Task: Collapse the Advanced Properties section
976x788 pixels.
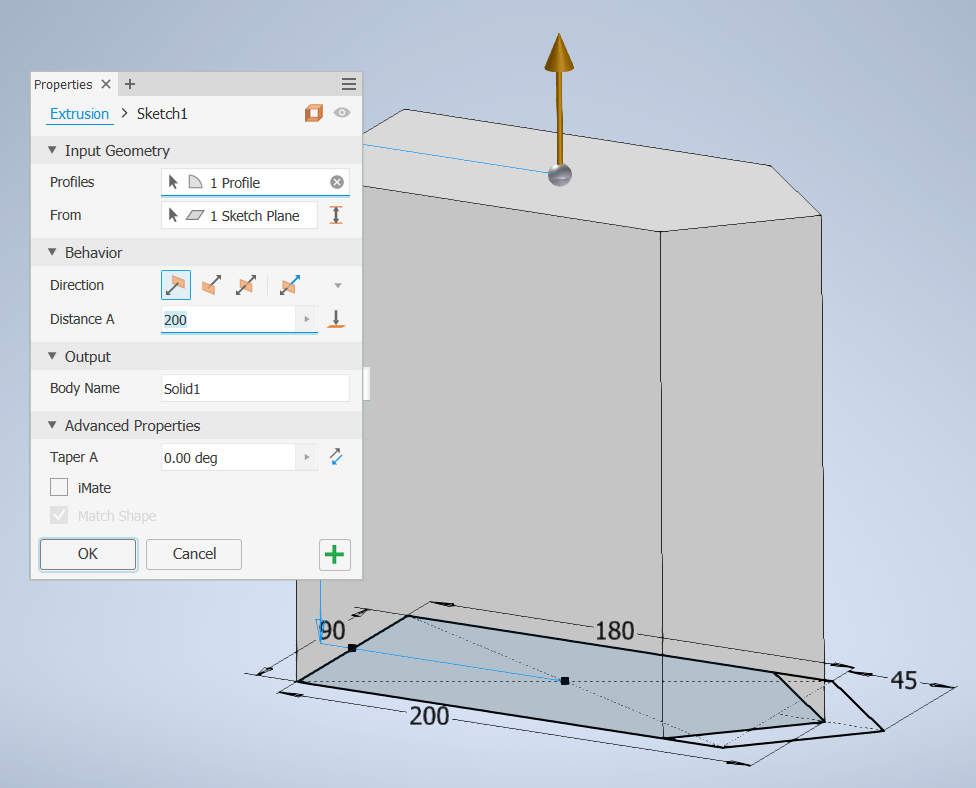Action: pos(52,425)
